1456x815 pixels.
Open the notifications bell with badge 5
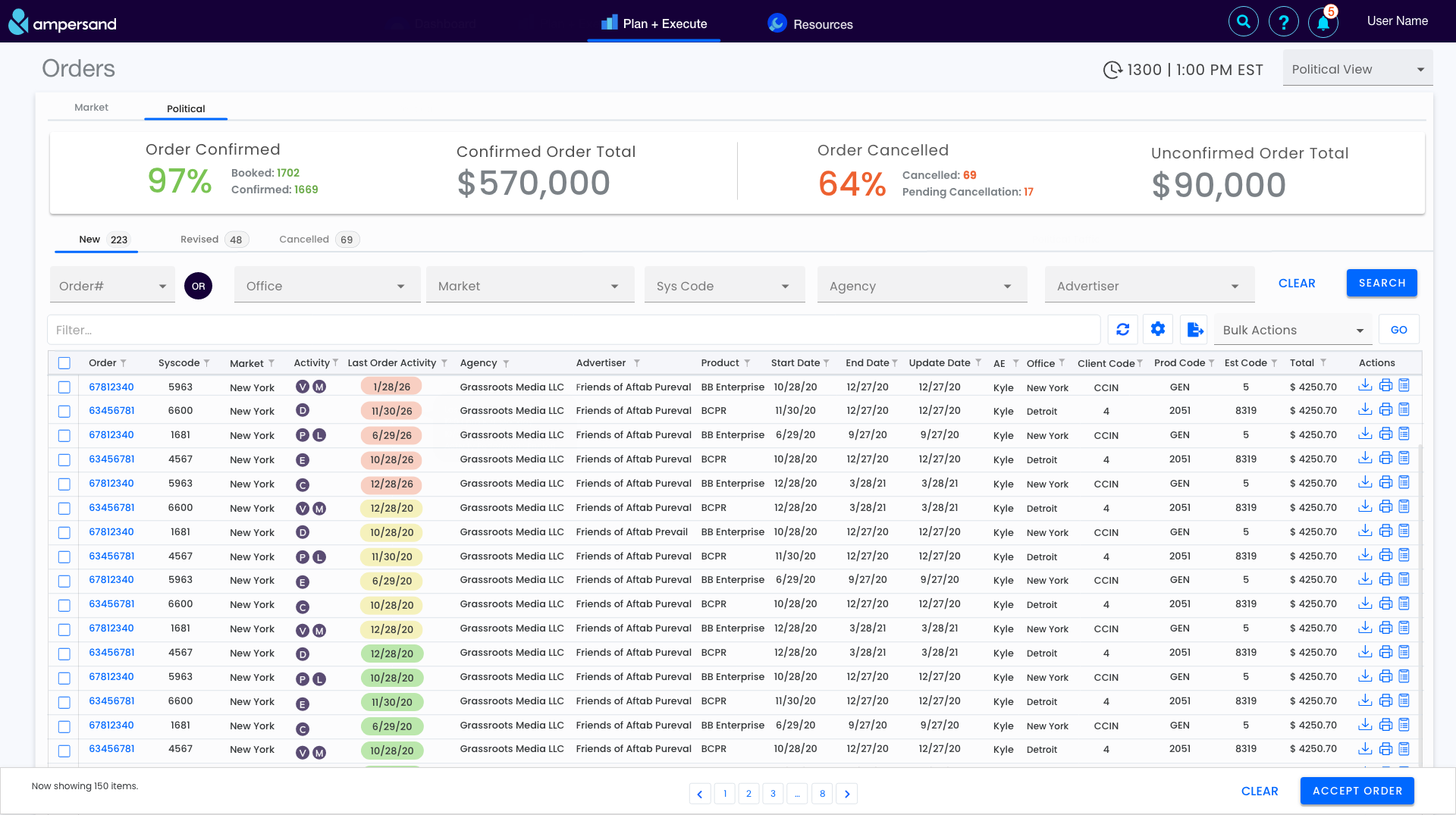[x=1324, y=21]
